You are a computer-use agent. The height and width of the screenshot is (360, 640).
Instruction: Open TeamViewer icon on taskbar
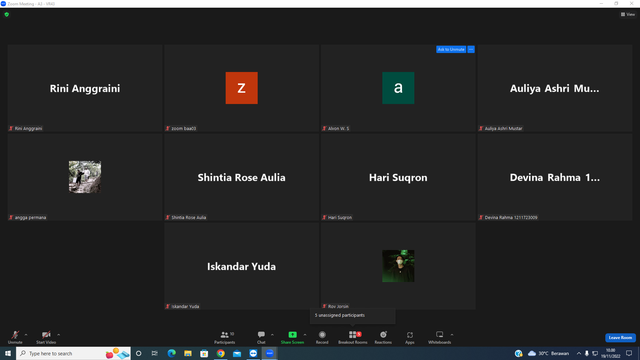pyautogui.click(x=253, y=353)
